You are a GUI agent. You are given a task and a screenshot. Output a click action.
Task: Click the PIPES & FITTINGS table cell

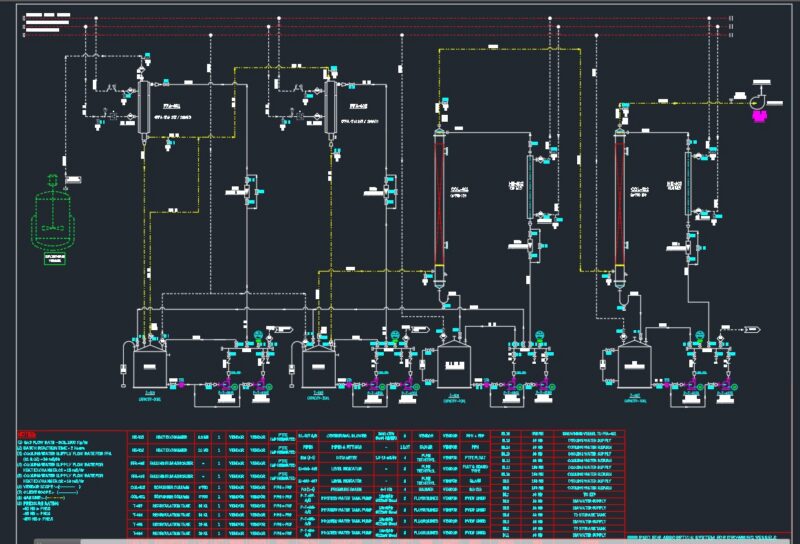[345, 447]
